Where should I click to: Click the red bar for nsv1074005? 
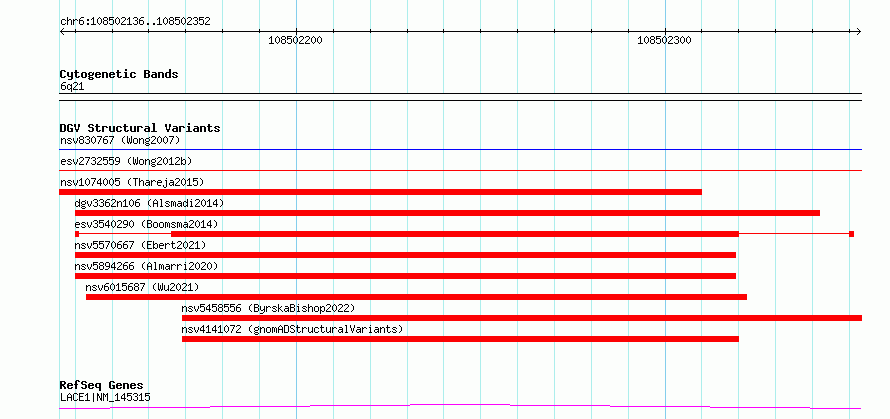coord(381,192)
